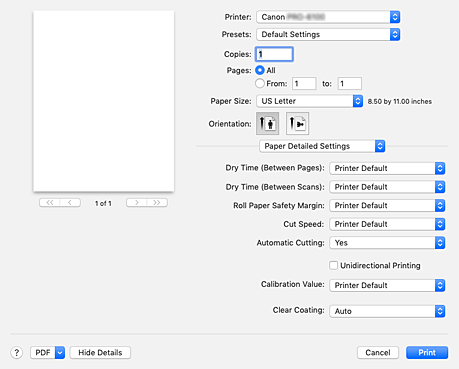Click the Print button
Viewport: 459px width, 369px height.
tap(427, 352)
